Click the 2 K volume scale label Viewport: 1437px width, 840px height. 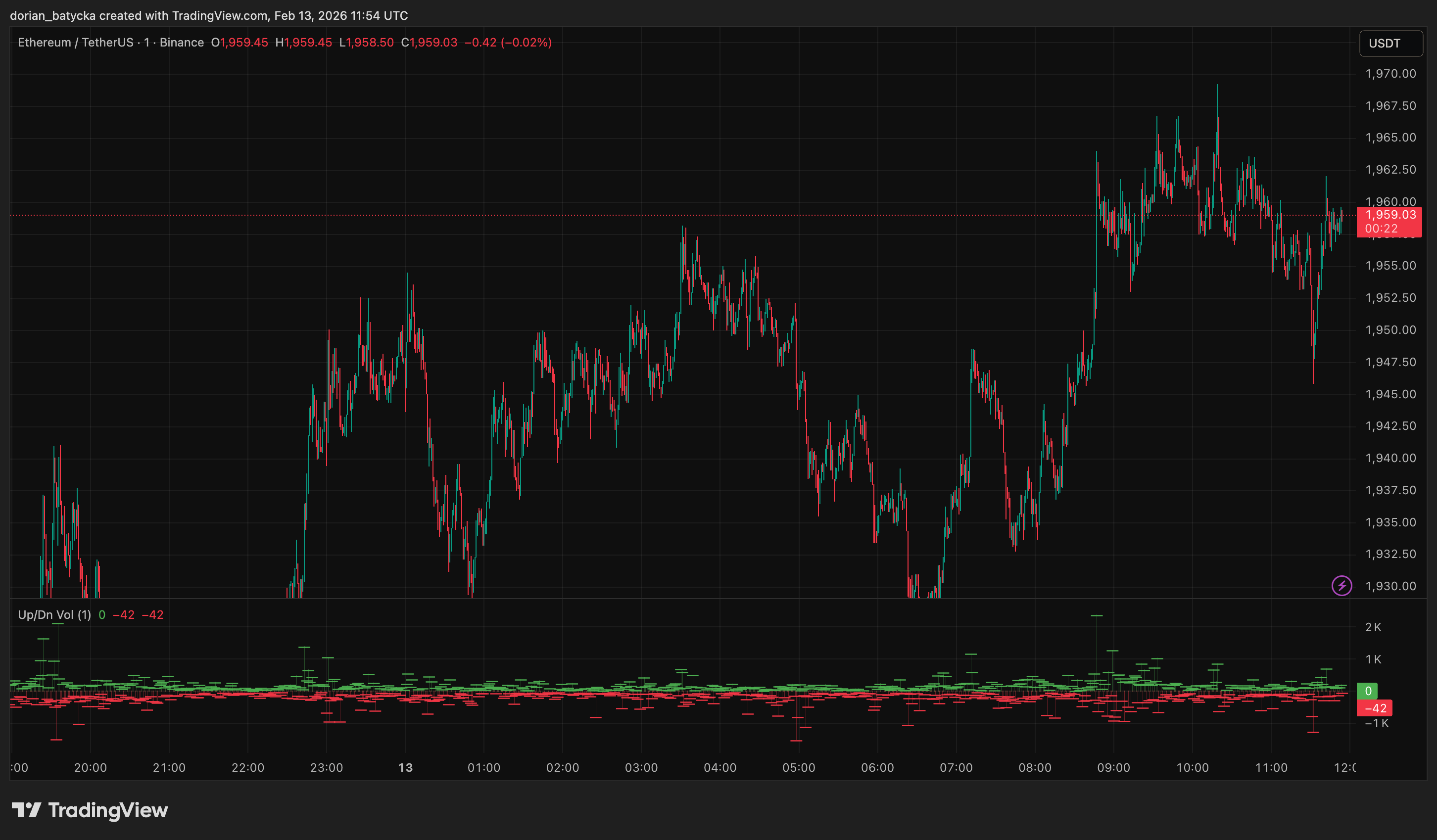point(1373,627)
